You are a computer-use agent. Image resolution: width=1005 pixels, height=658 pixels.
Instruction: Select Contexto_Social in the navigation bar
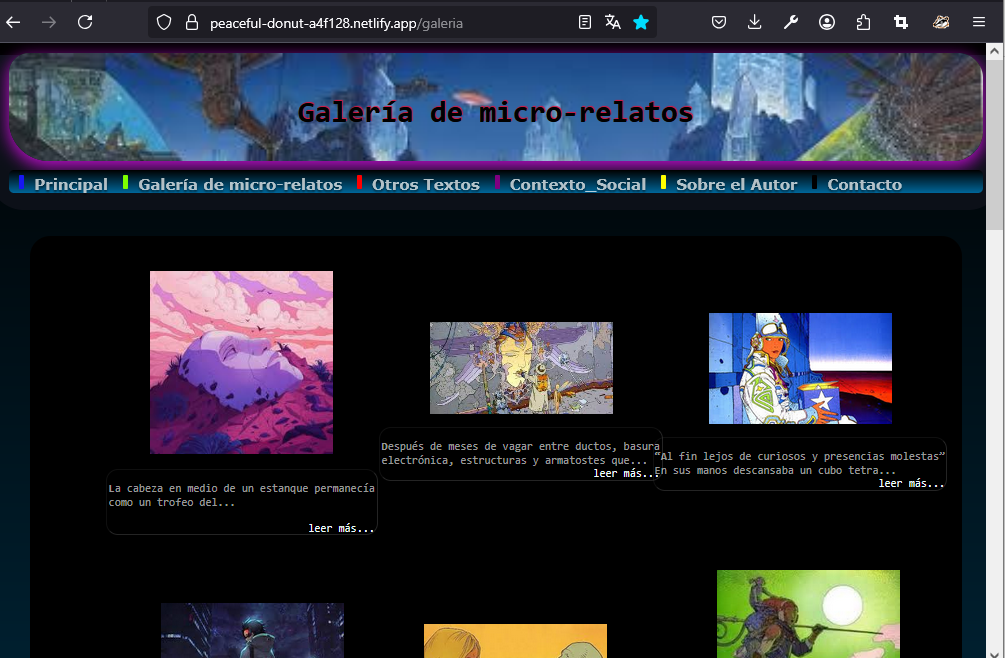(x=577, y=184)
